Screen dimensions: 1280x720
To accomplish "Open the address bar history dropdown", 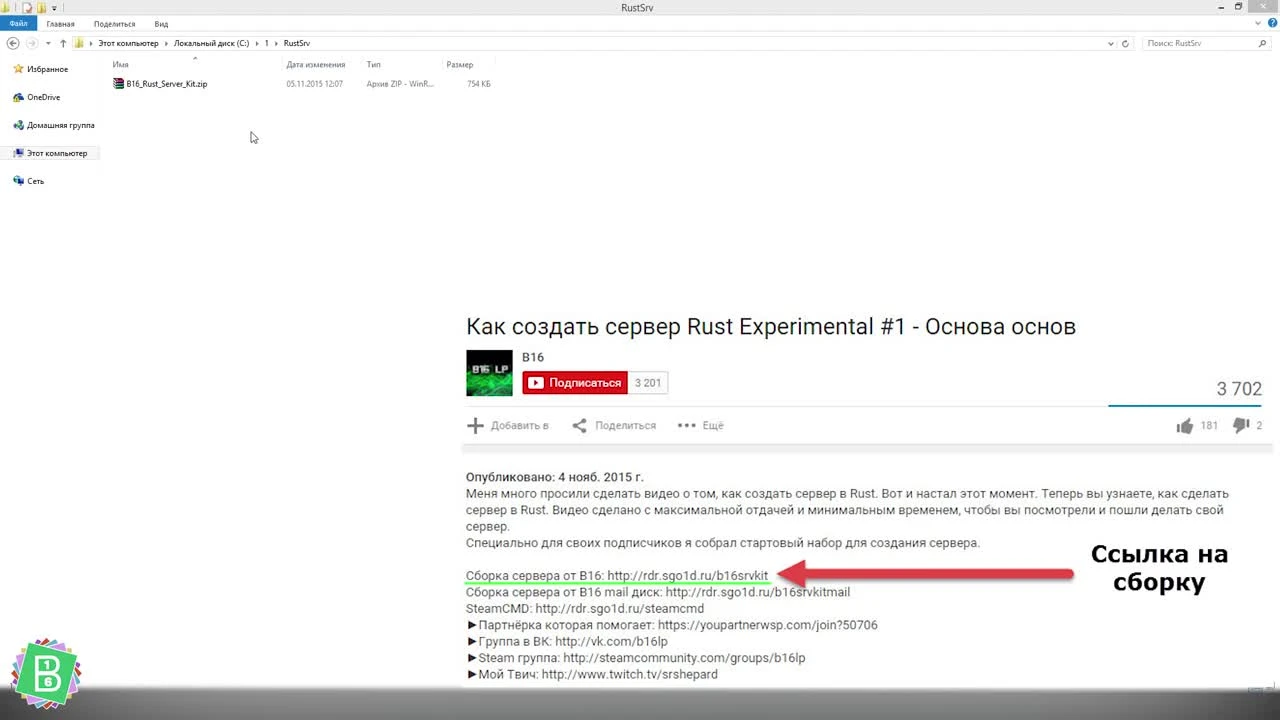I will [1110, 43].
